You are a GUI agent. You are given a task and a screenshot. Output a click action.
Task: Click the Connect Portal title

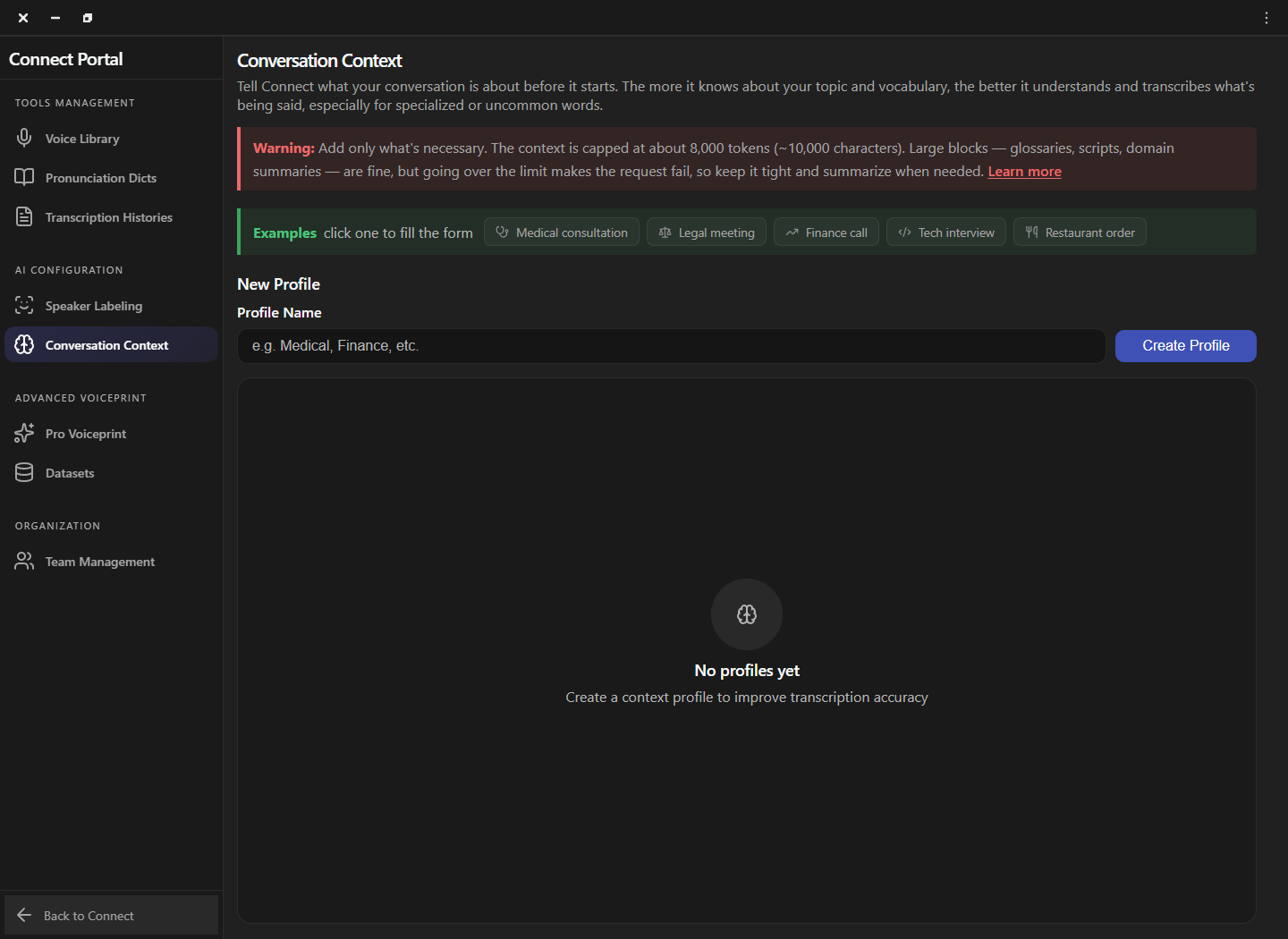66,59
